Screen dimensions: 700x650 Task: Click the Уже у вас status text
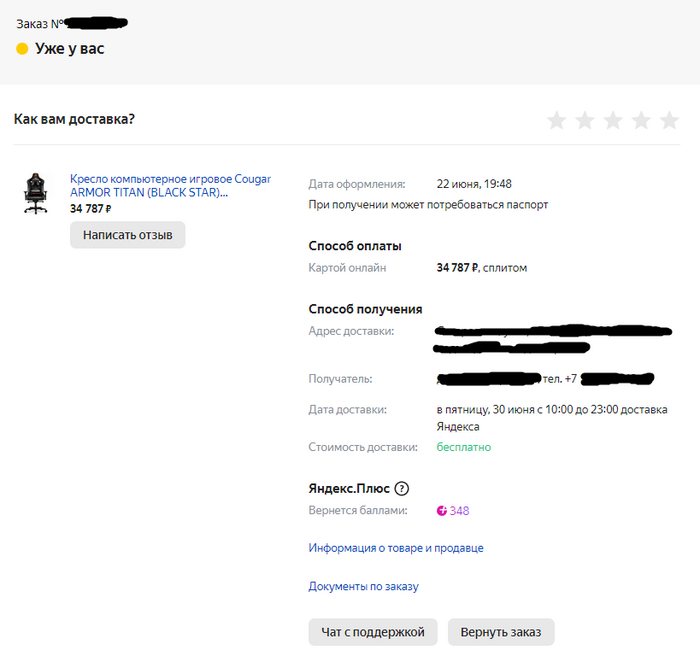point(70,48)
